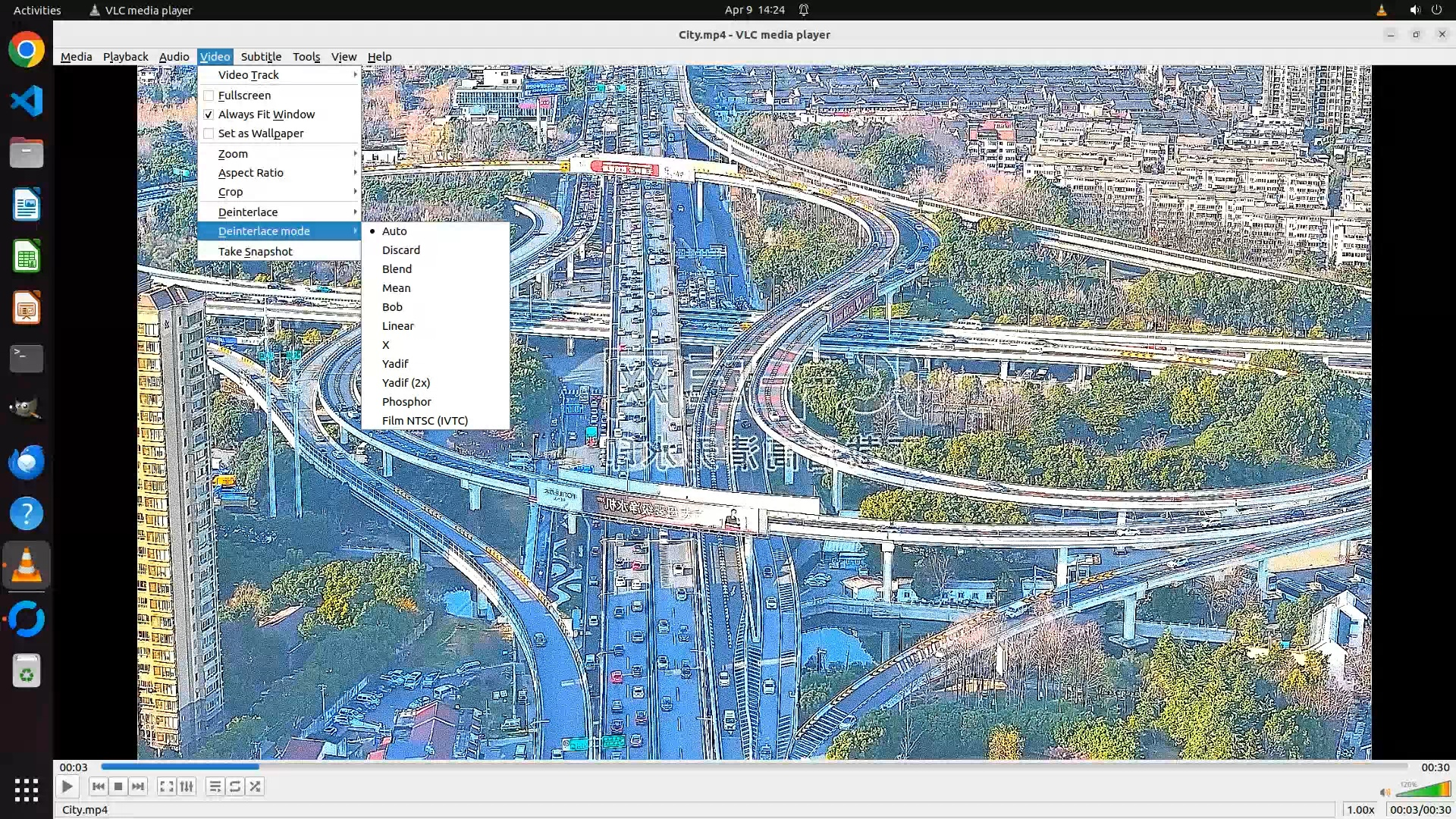Screen dimensions: 1456x819
Task: Skip to next media icon
Action: pyautogui.click(x=138, y=786)
